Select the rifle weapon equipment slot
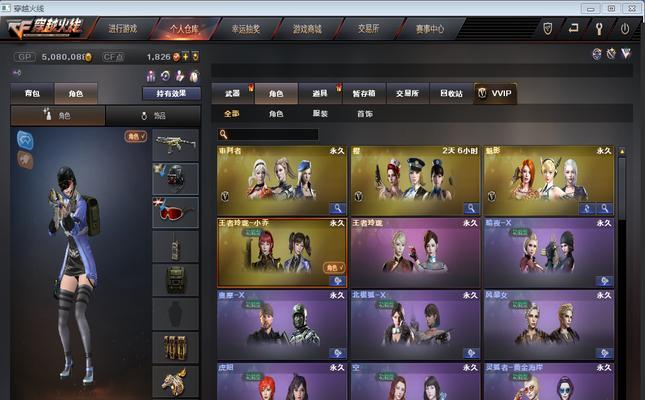This screenshot has width=645, height=400. tap(176, 145)
